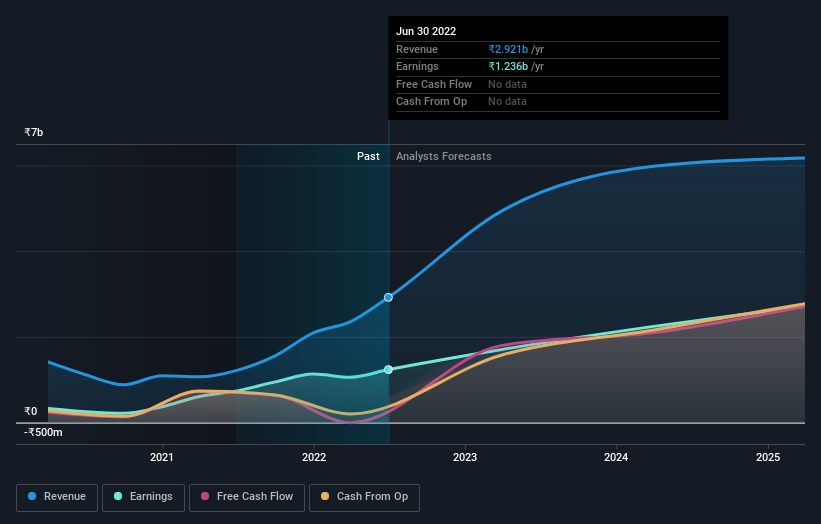Toggle the Earnings legend button
821x524 pixels.
[x=143, y=497]
